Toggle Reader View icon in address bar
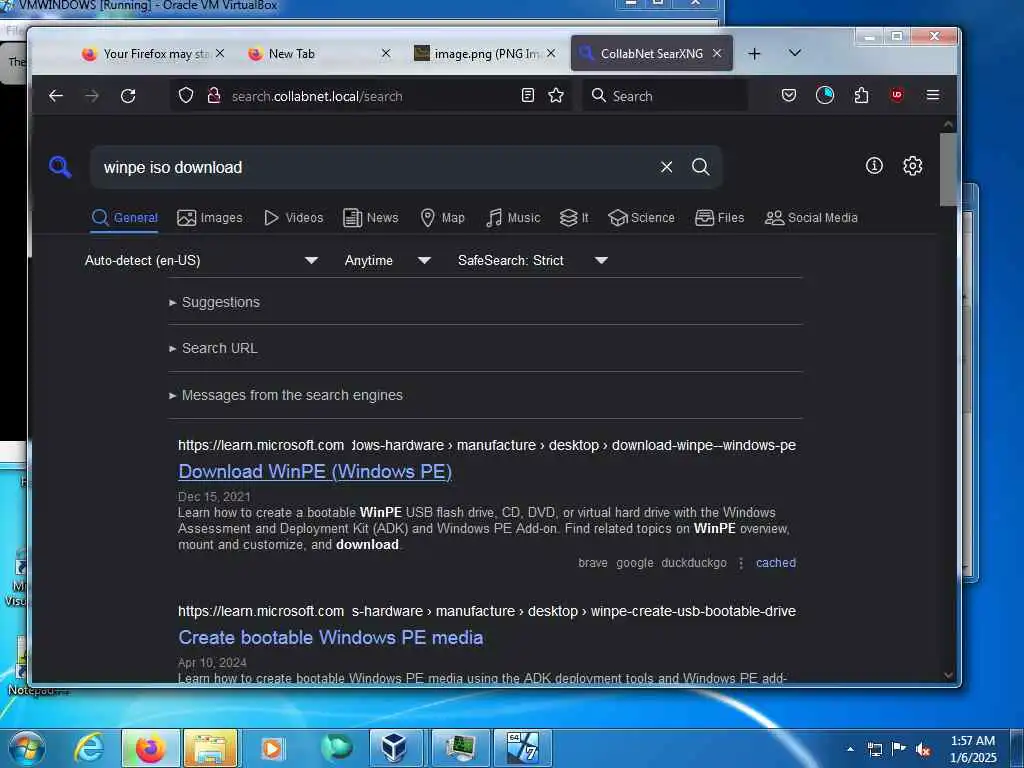Image resolution: width=1024 pixels, height=768 pixels. [x=528, y=95]
